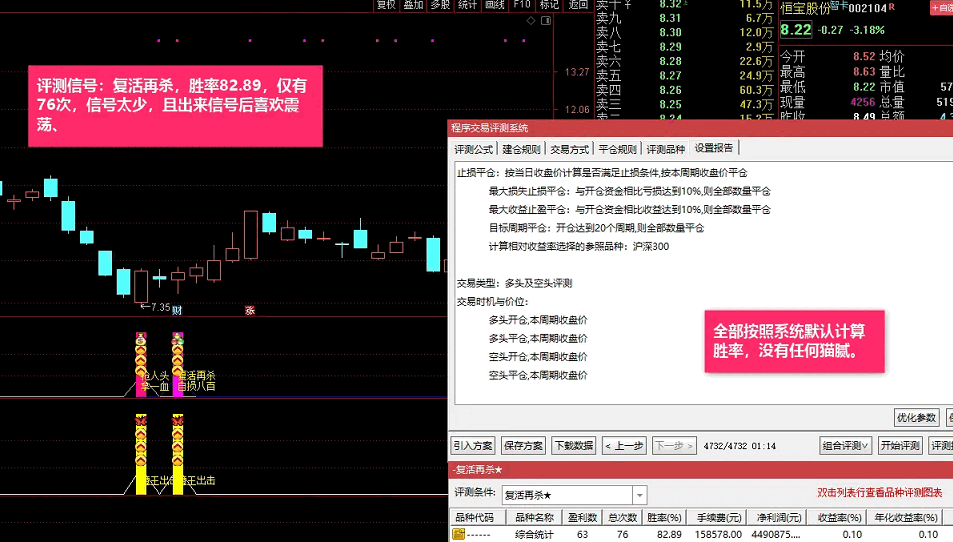Screen dimensions: 953x542
Task: Select the 设置报告 tab
Action: click(714, 148)
